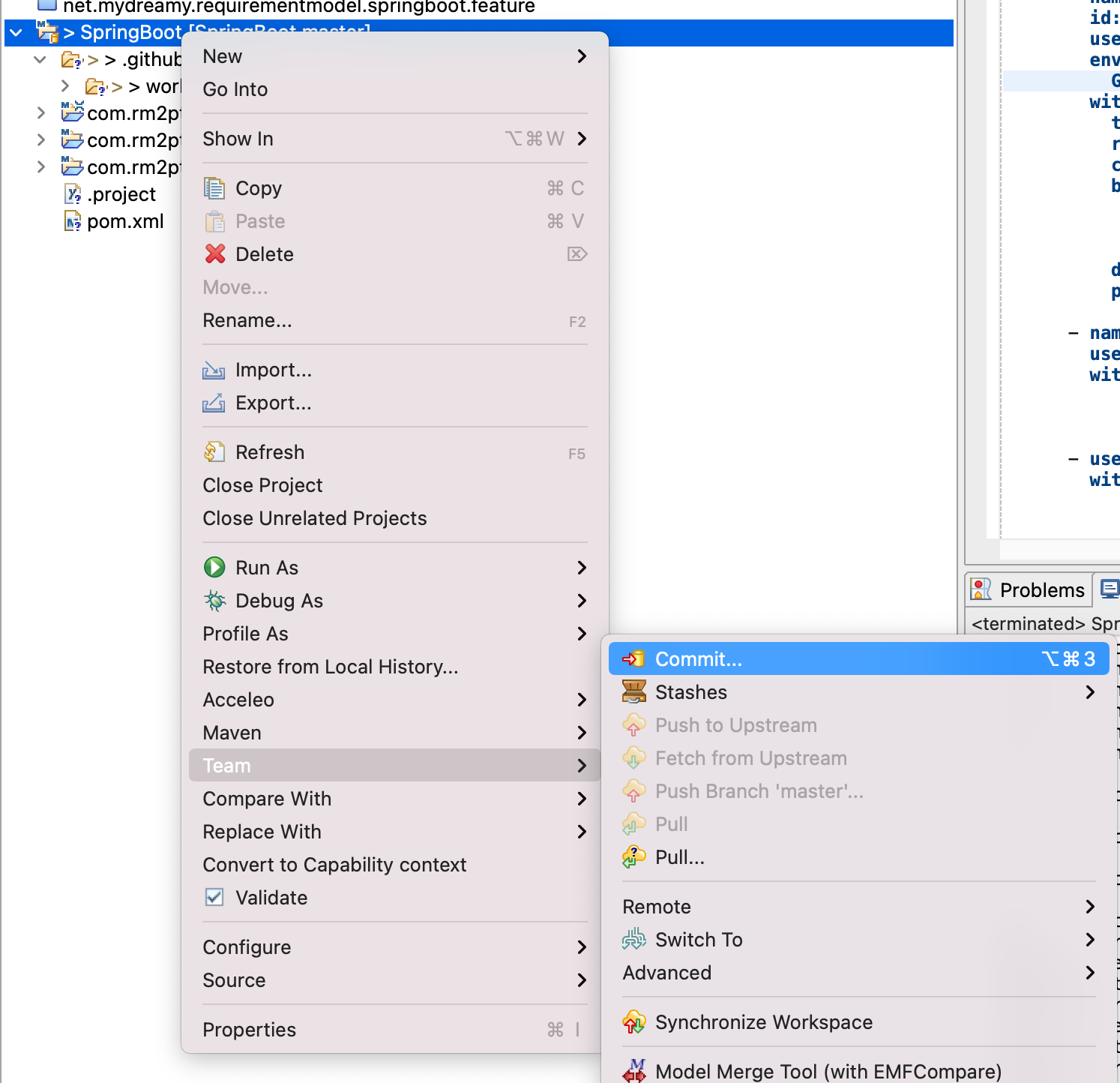
Task: Expand the last com.rm2pt project node
Action: [41, 167]
